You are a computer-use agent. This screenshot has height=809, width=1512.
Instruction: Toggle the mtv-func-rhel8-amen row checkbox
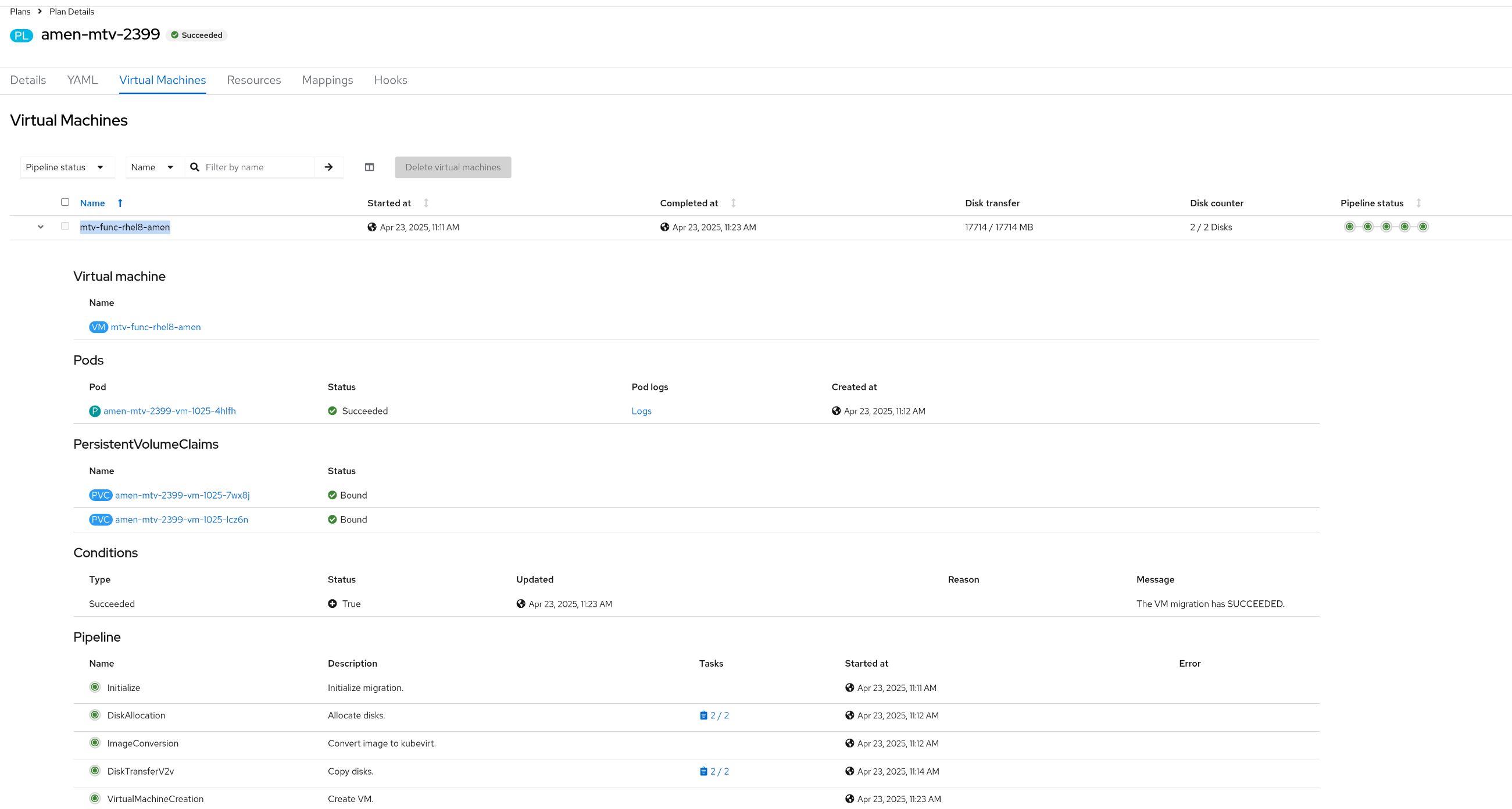65,226
